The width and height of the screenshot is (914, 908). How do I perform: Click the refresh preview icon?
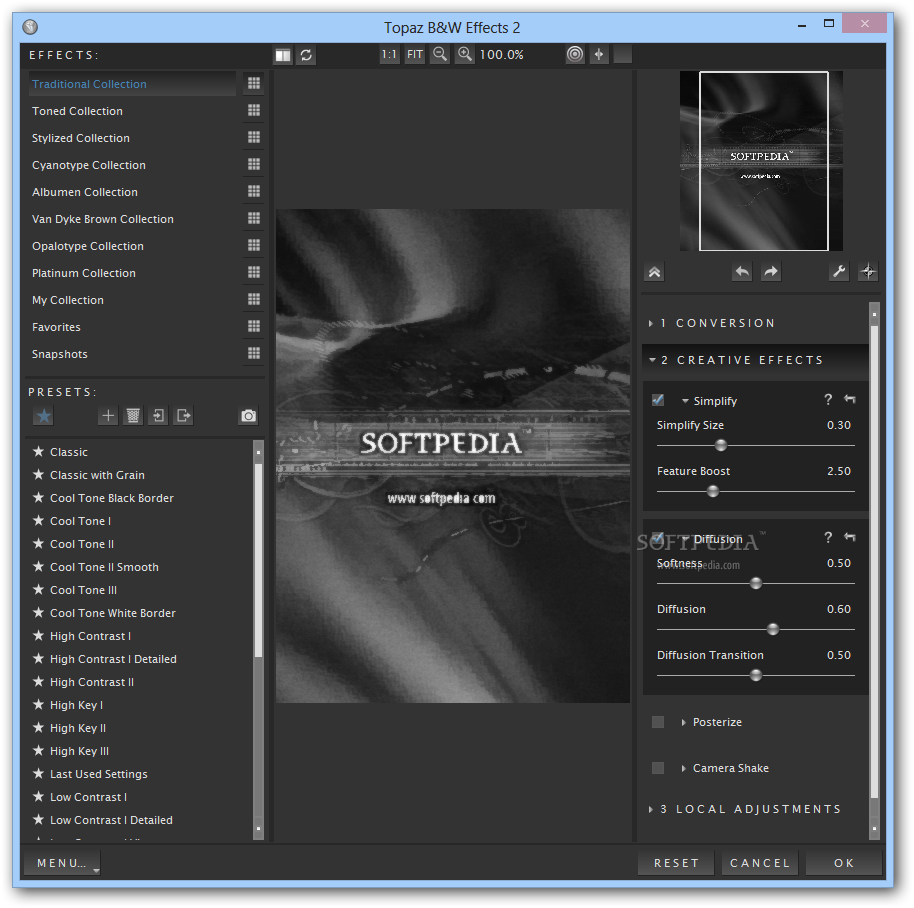point(306,55)
